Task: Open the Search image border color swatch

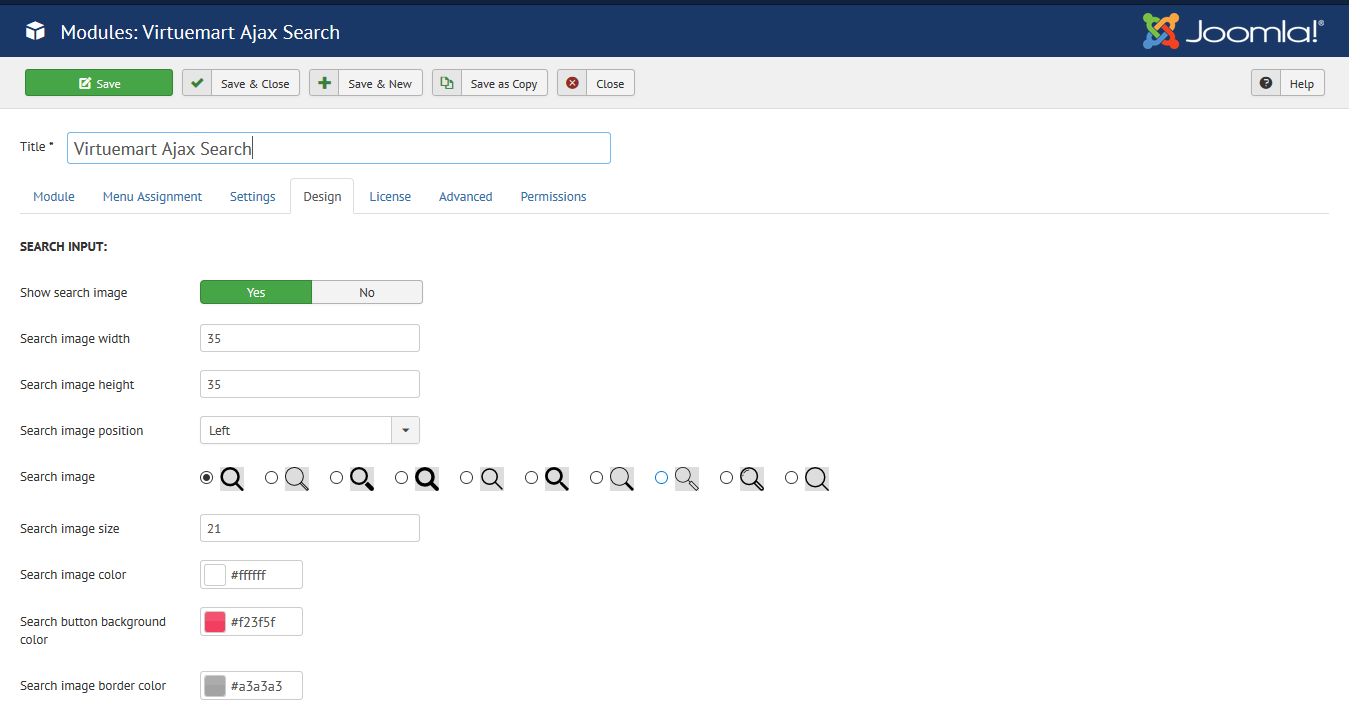Action: 215,686
